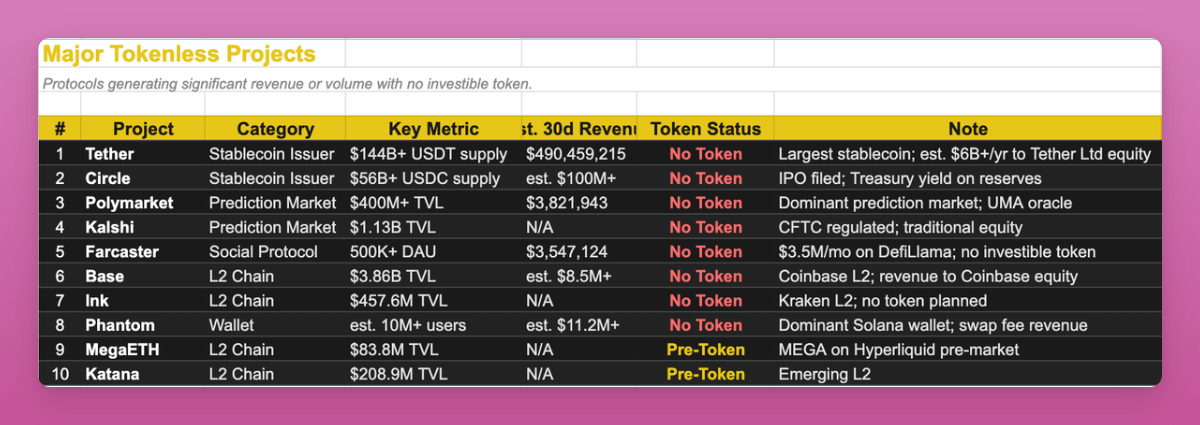Select 'Dominant Solana wallet' note
1200x425 pixels.
click(x=968, y=325)
